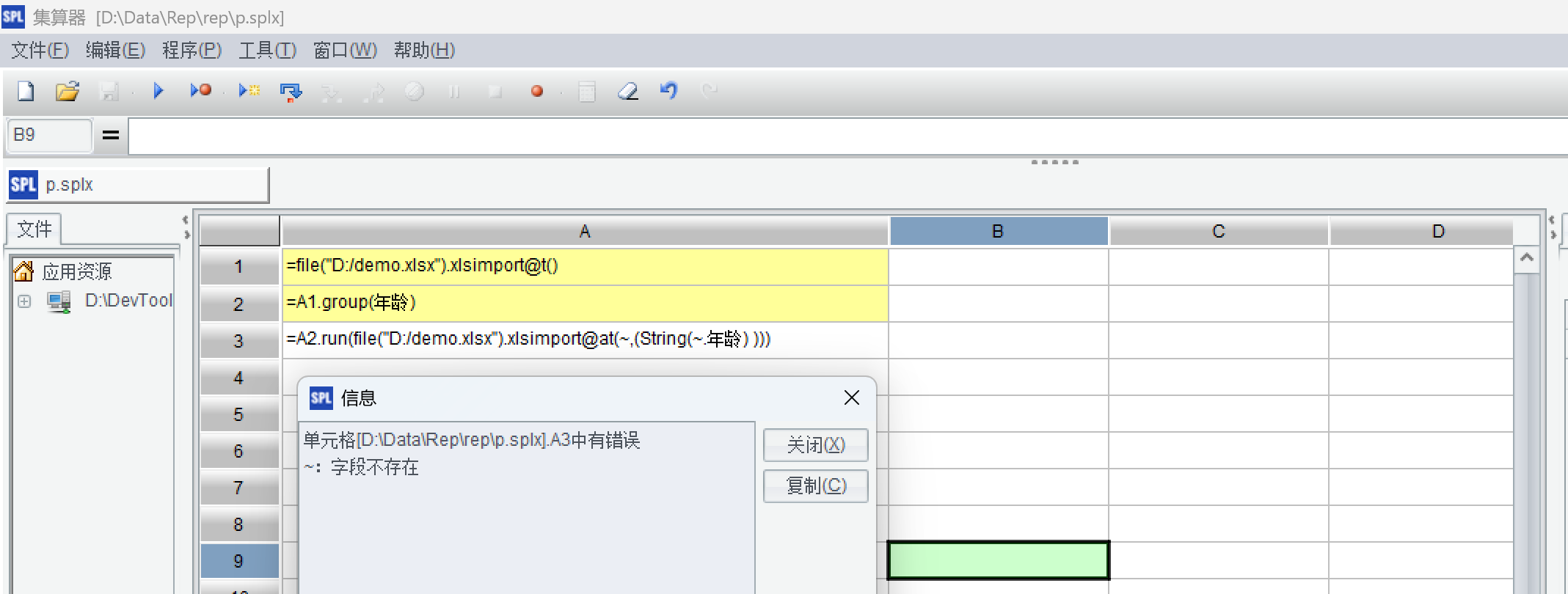1568x594 pixels.
Task: Click the greyed-out striped-circle icon
Action: coord(415,92)
